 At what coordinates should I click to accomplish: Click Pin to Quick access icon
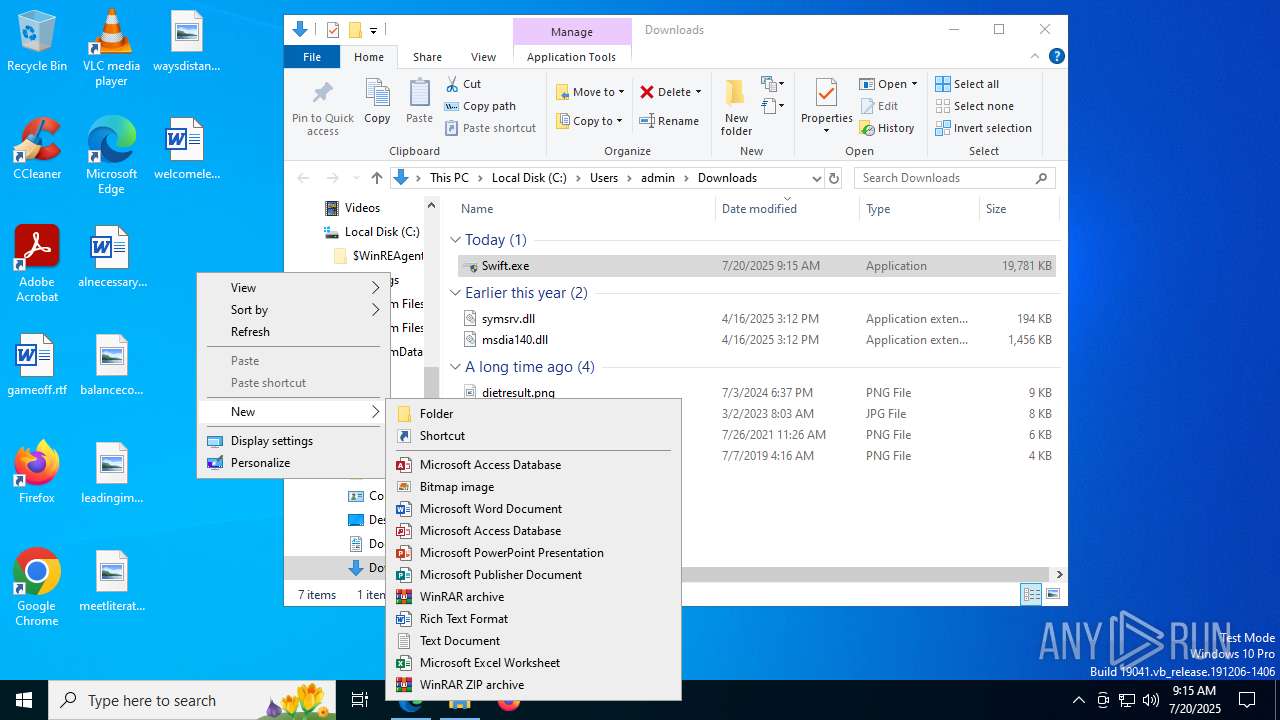pyautogui.click(x=322, y=108)
